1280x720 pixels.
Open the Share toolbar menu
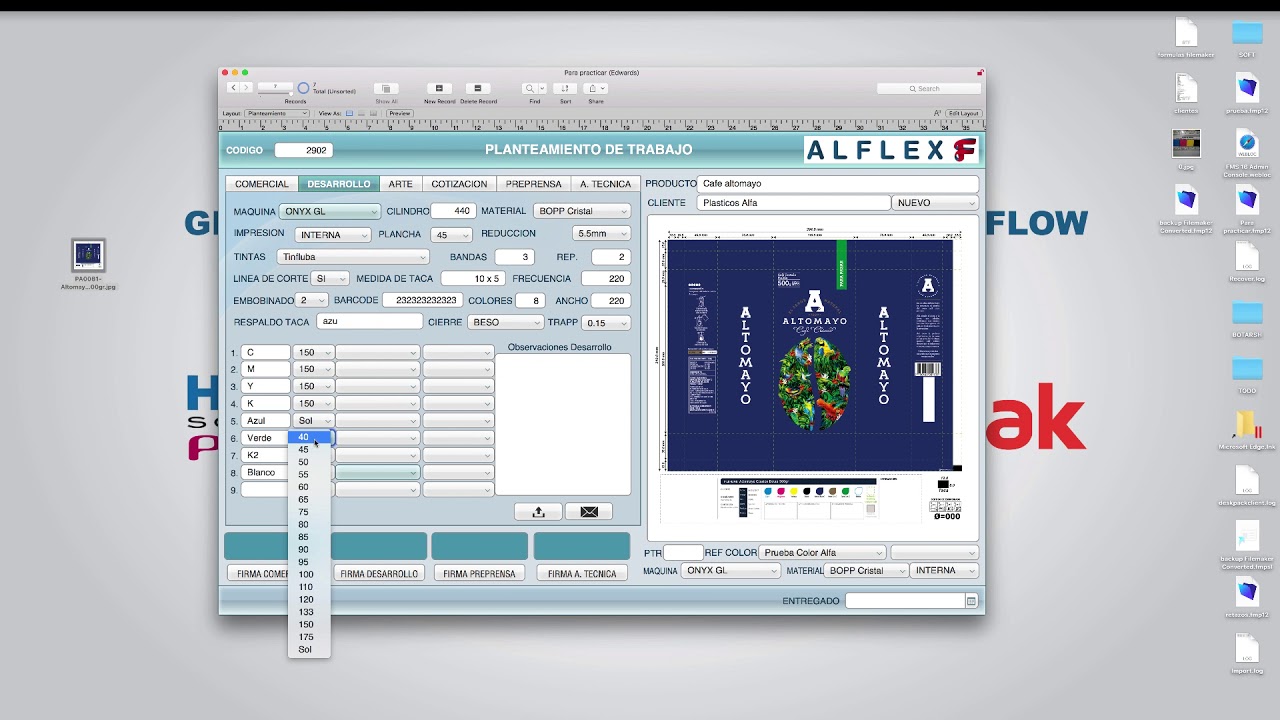point(596,89)
